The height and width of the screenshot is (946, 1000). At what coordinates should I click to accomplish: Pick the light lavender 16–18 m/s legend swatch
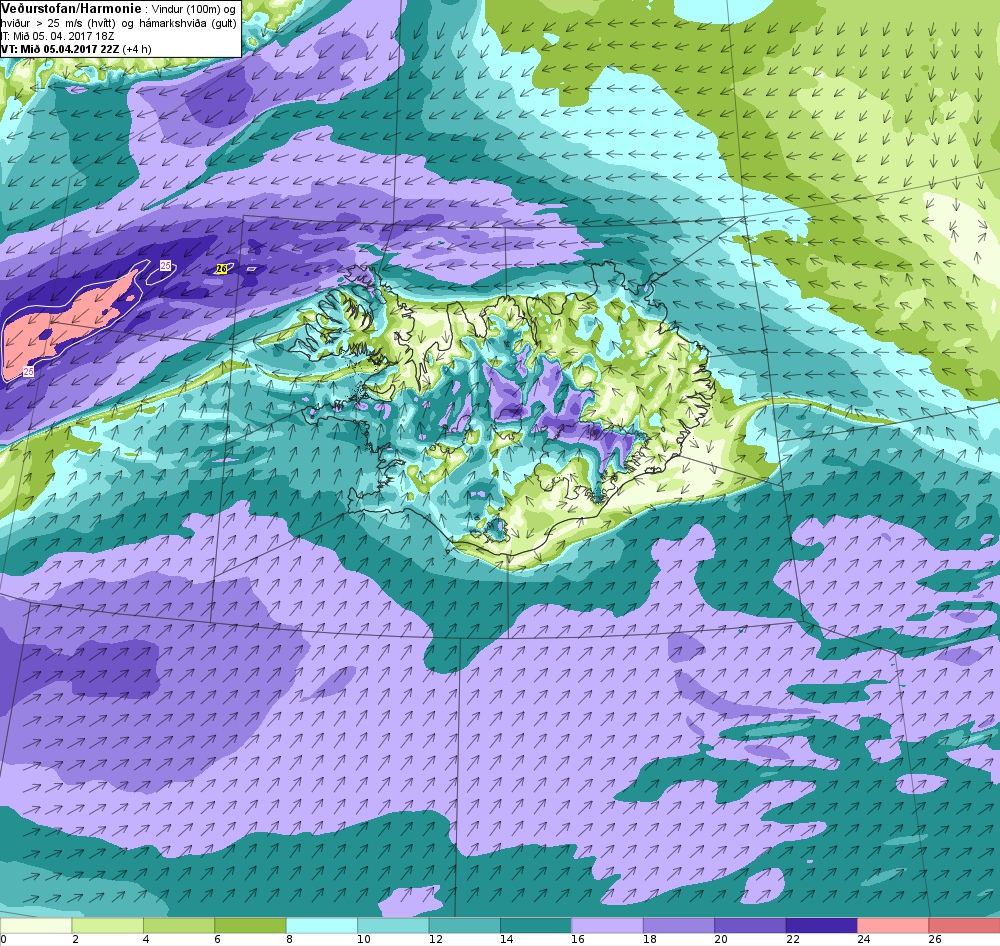tap(607, 925)
